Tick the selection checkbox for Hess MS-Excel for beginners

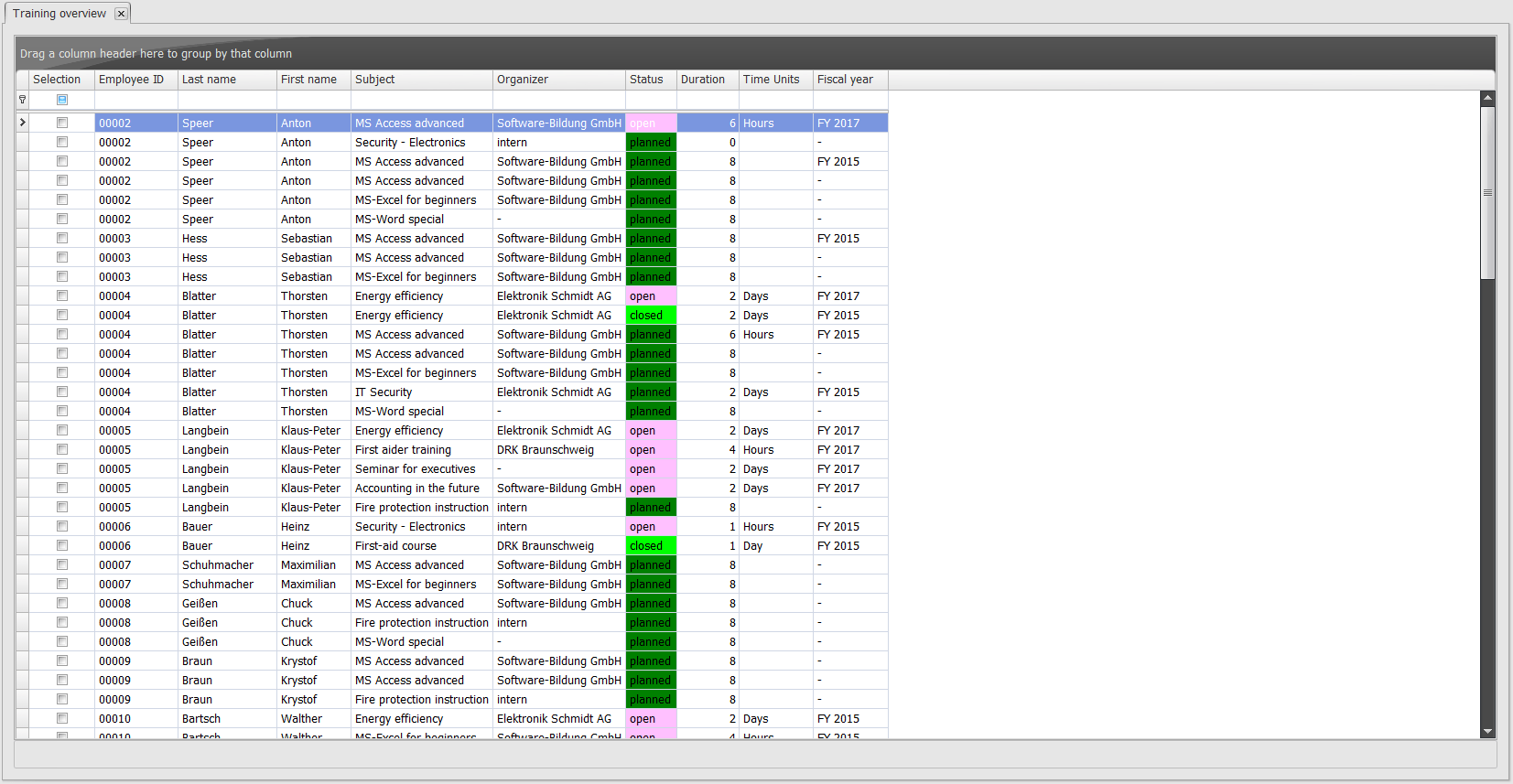62,277
